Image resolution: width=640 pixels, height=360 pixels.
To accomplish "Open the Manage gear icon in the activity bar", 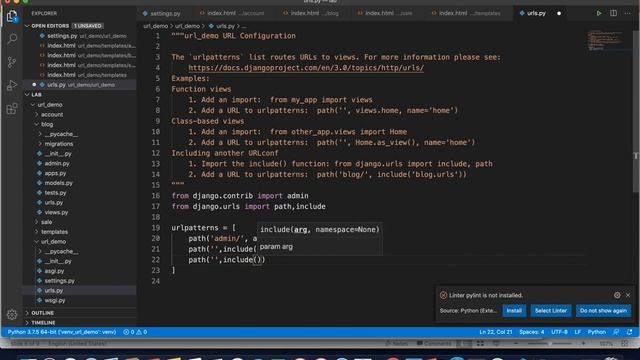I will pos(12,314).
